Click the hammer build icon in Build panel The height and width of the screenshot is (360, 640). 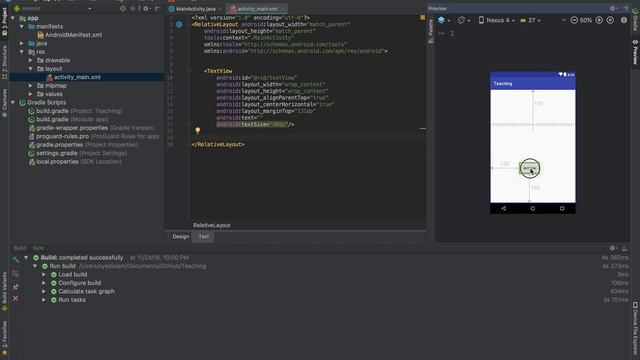(16, 260)
